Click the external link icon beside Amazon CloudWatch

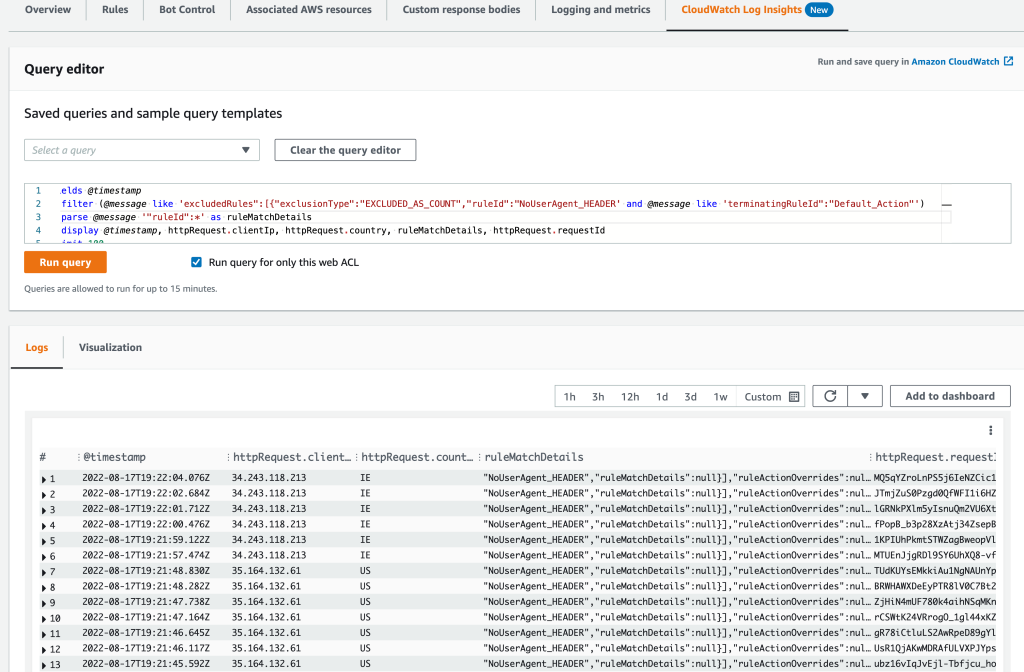[x=1009, y=61]
